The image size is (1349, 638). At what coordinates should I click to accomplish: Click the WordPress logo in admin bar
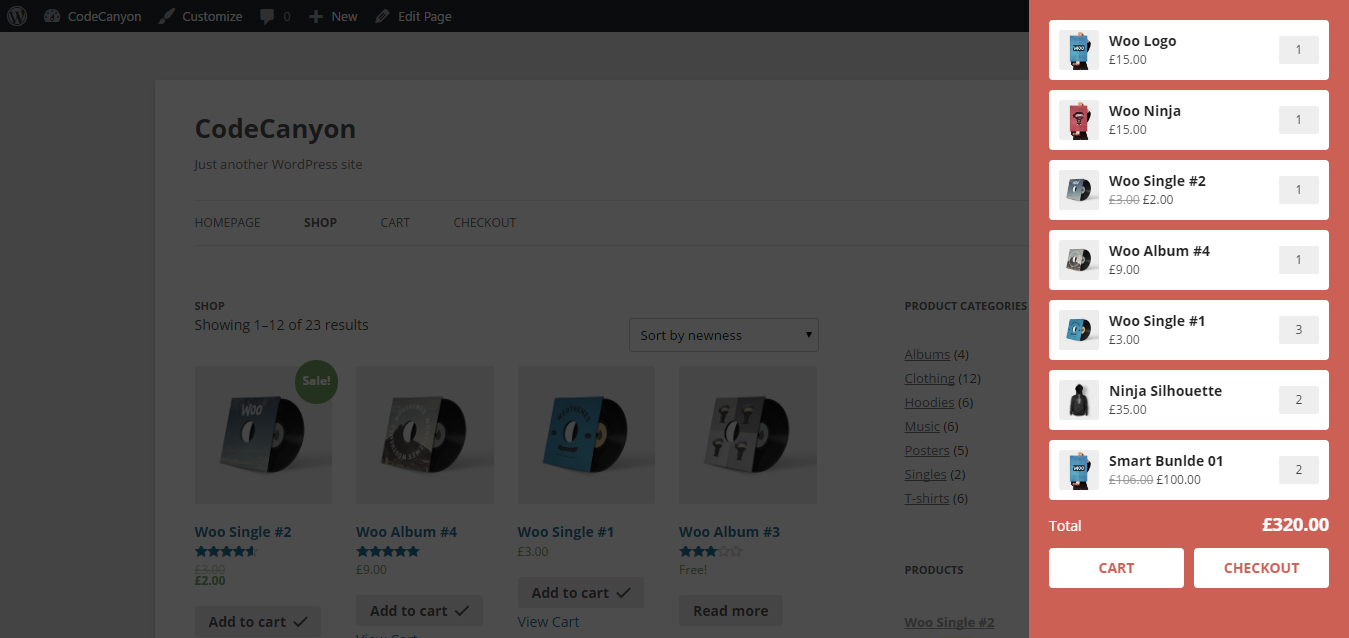coord(17,16)
